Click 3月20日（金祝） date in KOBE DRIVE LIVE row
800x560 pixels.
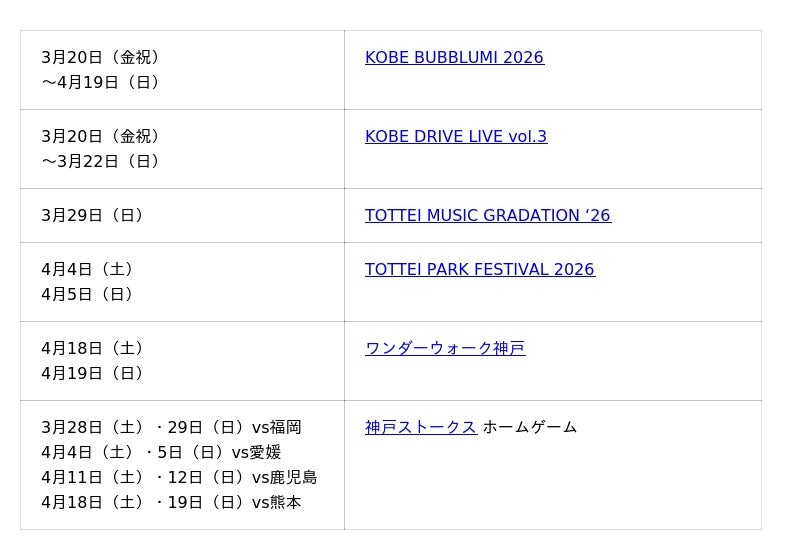[100, 137]
